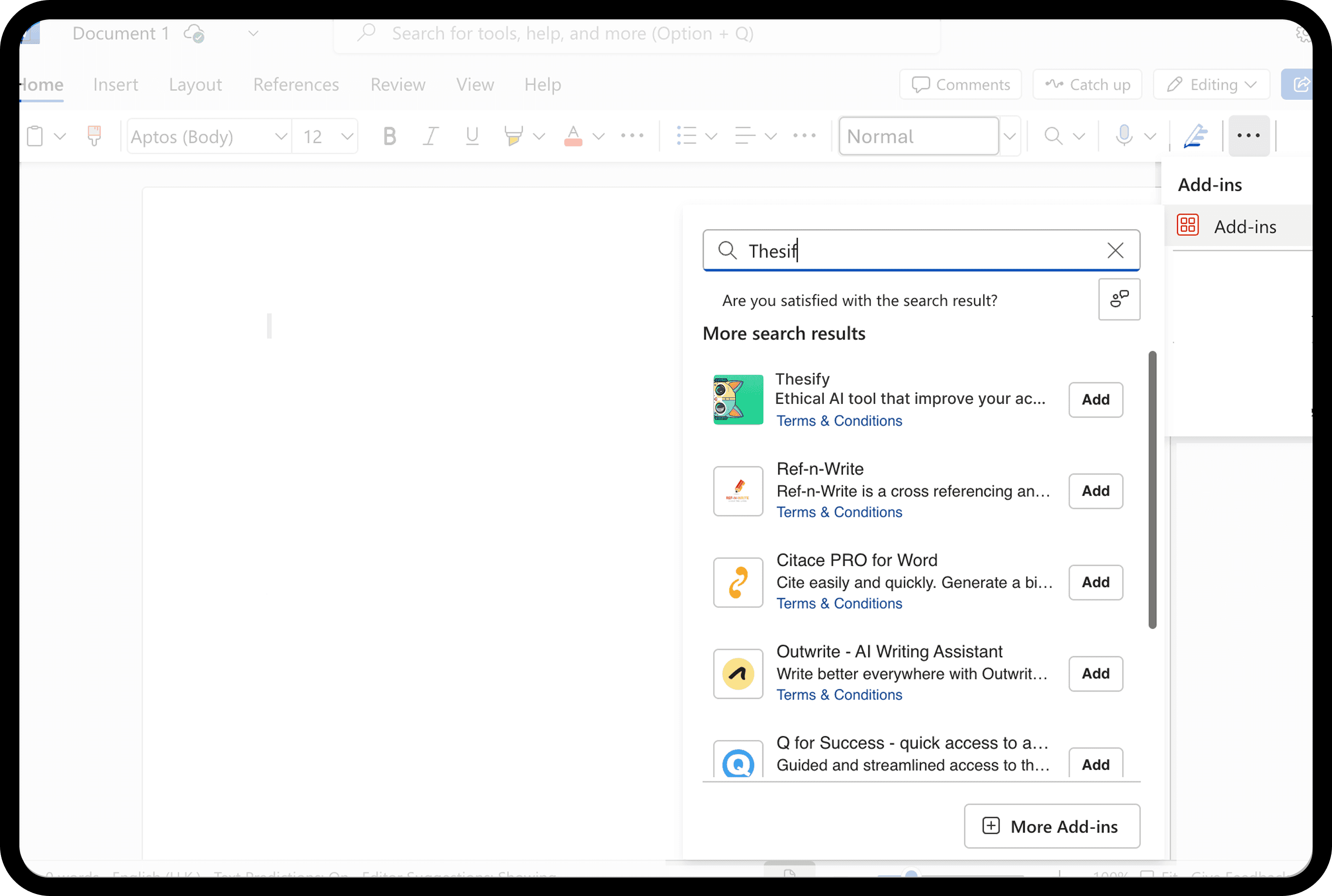1332x896 pixels.
Task: Click the Thesify add-in thumbnail
Action: click(738, 400)
